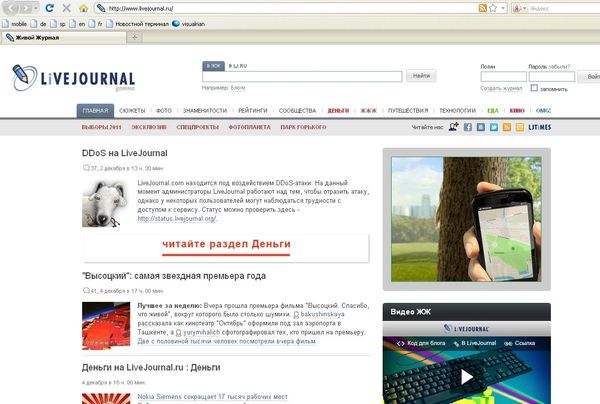This screenshot has height=404, width=600.
Task: Open the 'ВЫБОРЫ 2011' submenu link
Action: (x=101, y=127)
